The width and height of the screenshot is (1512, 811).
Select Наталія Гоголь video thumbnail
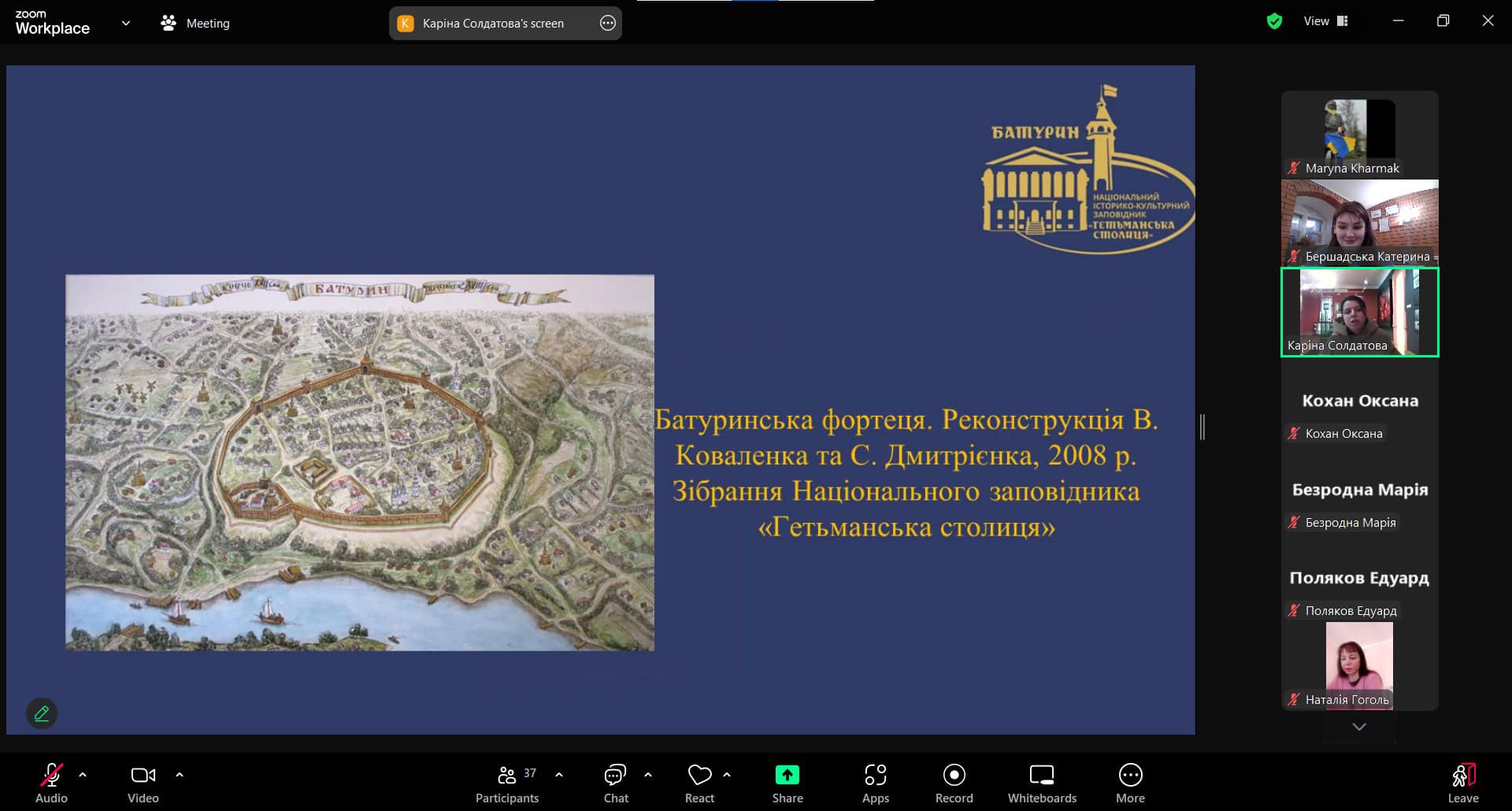coord(1360,666)
